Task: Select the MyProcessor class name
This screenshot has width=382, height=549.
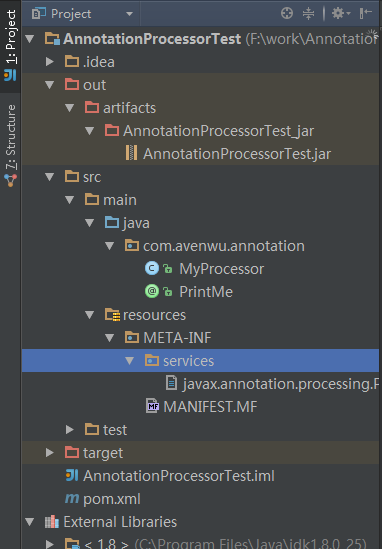Action: 222,269
